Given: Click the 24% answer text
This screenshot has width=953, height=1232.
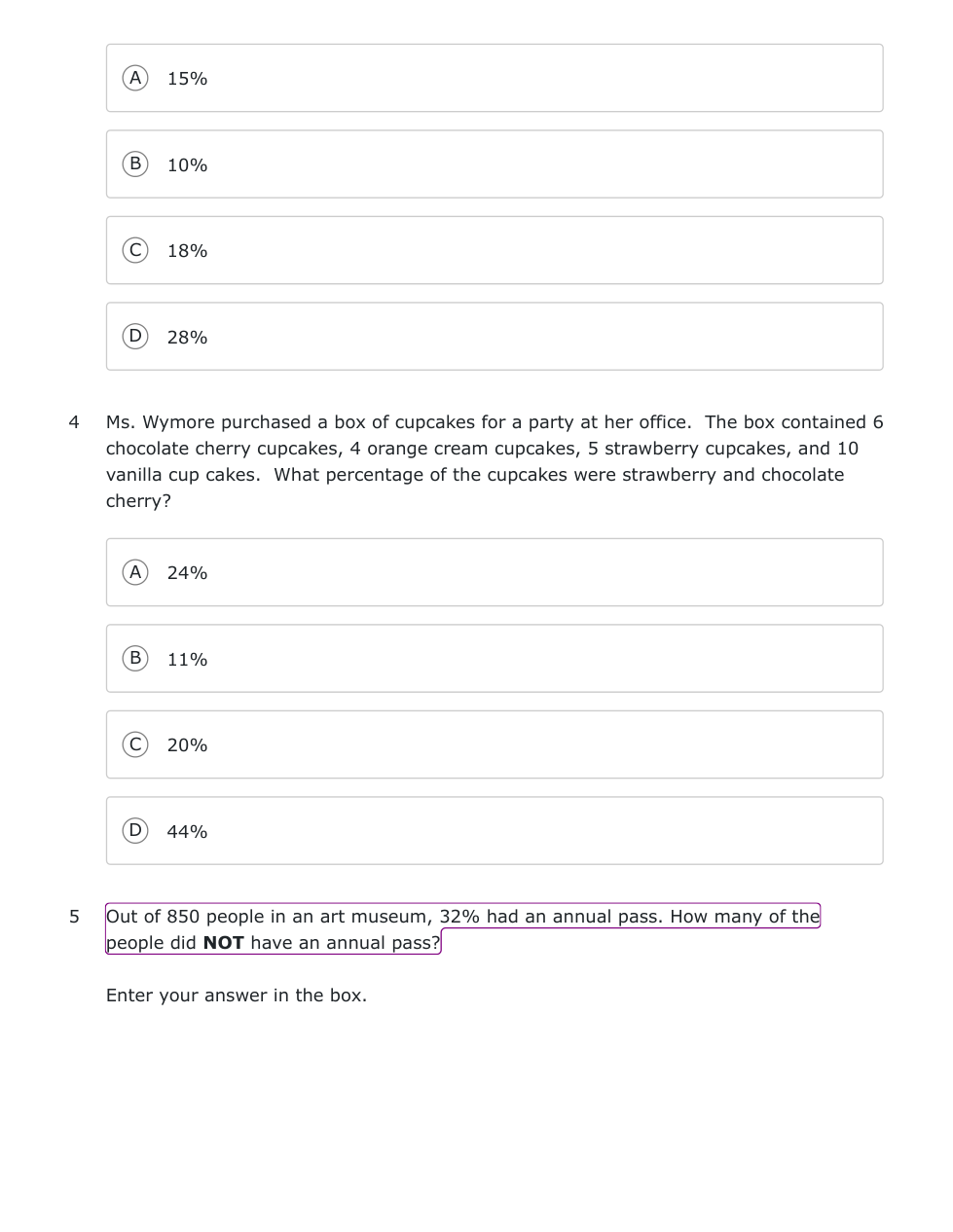Looking at the screenshot, I should pyautogui.click(x=187, y=573).
